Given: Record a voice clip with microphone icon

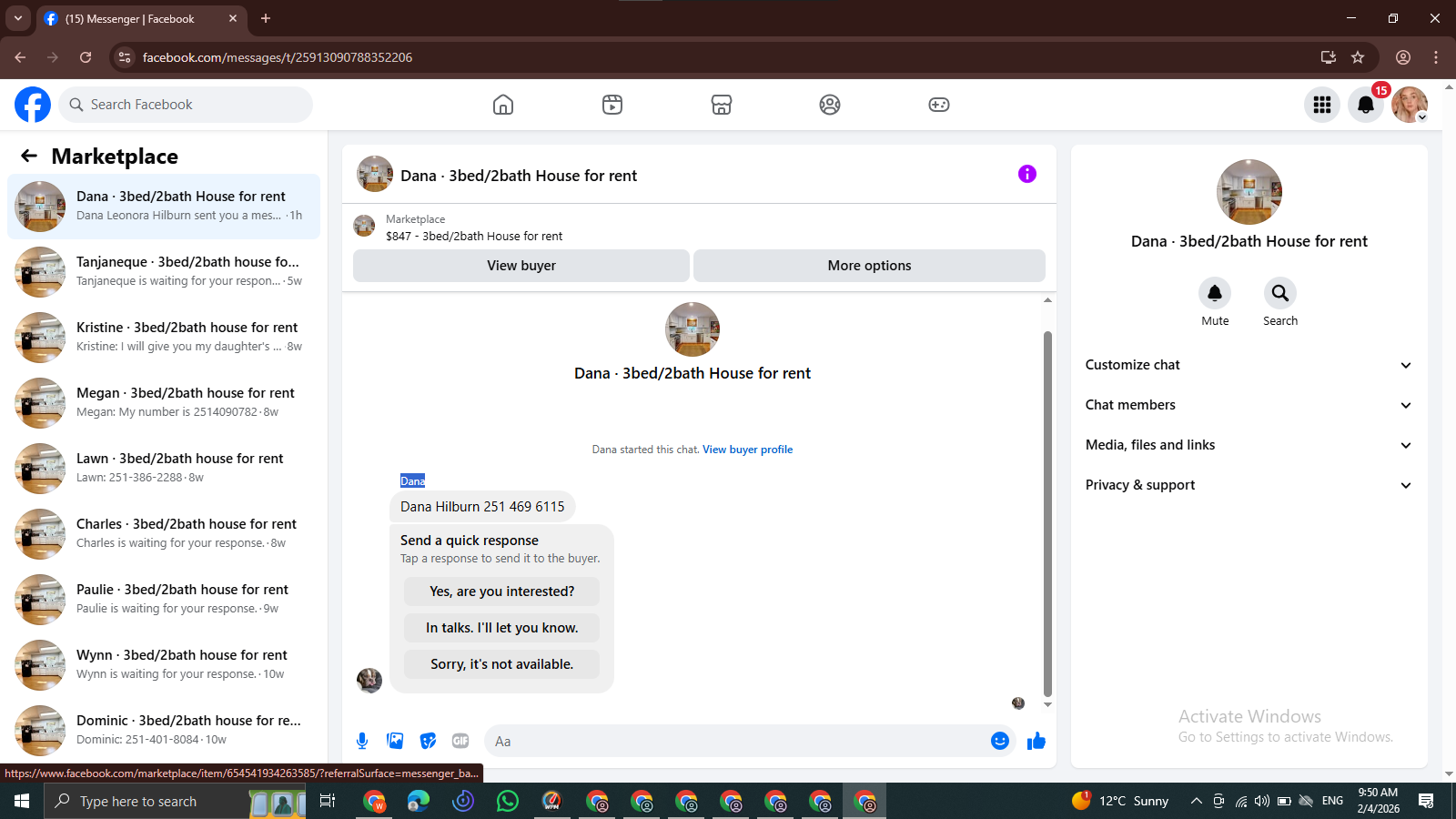Looking at the screenshot, I should click(x=362, y=741).
